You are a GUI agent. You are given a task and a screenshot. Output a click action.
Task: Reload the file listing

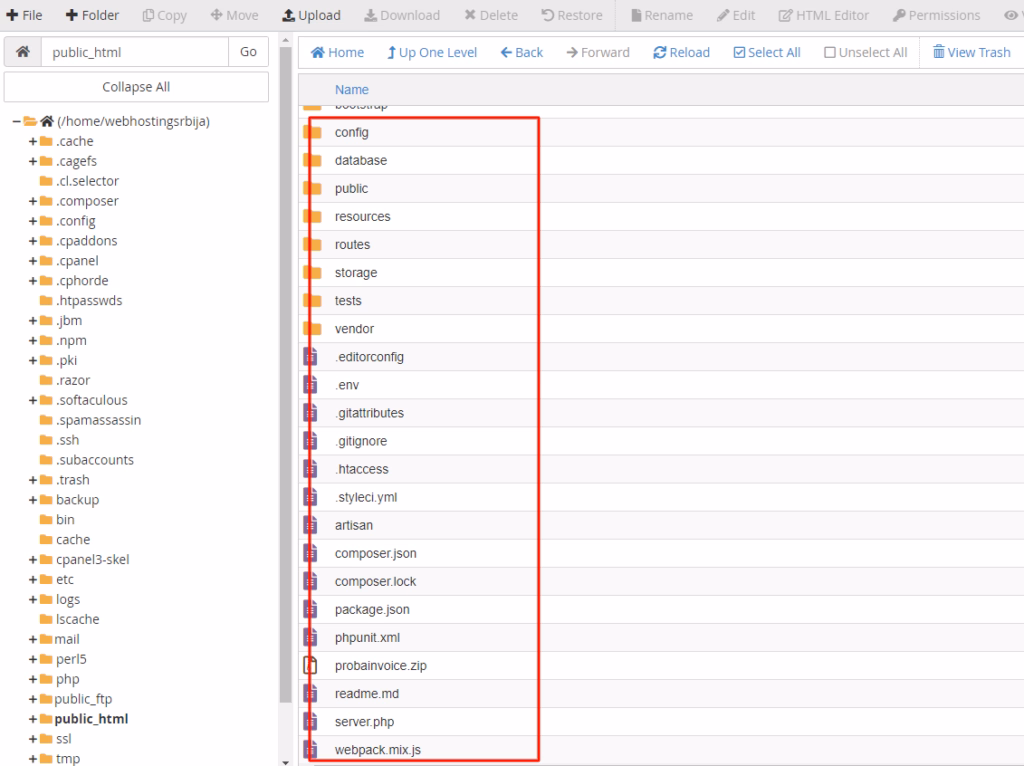click(681, 52)
